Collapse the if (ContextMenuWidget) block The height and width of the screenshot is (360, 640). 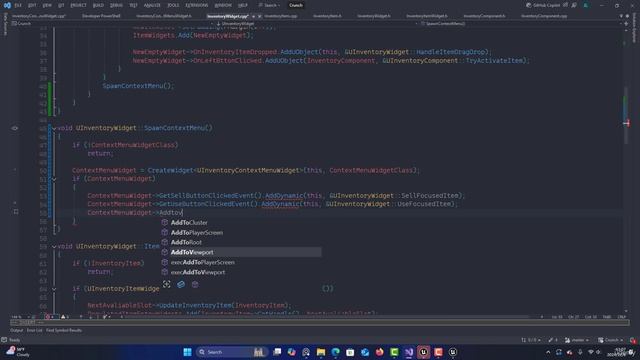tap(54, 179)
